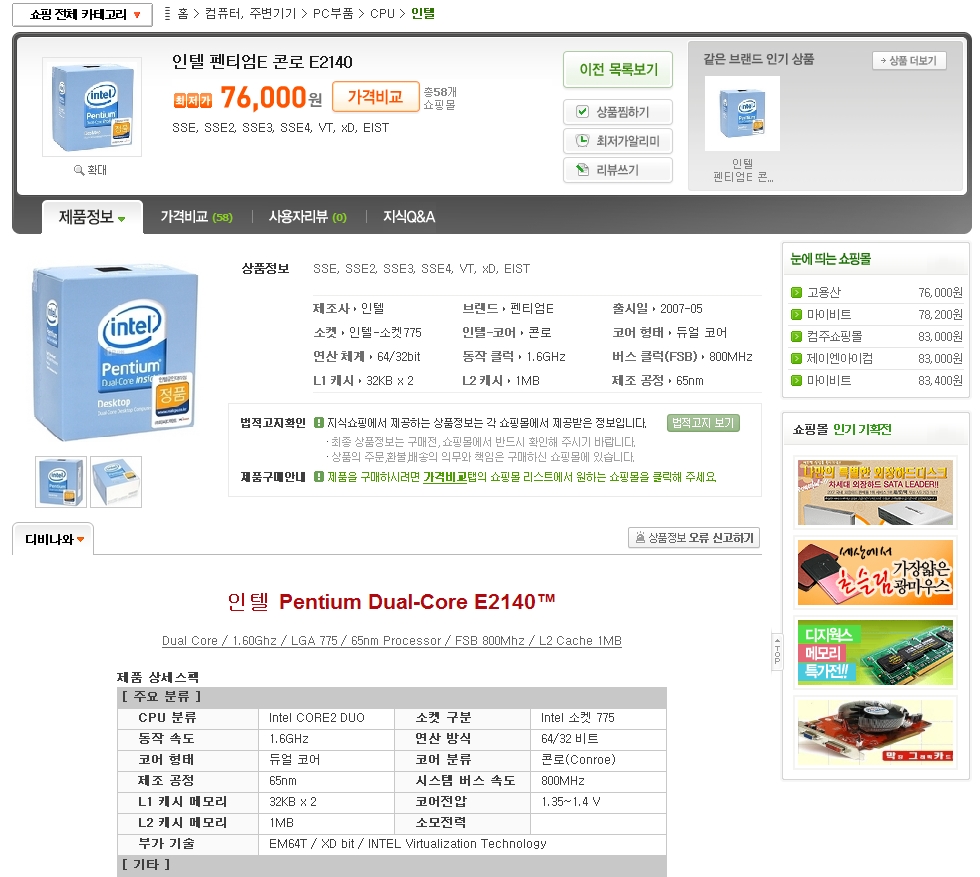
Task: Open the 외장하드디스크 SATA banner
Action: click(876, 493)
